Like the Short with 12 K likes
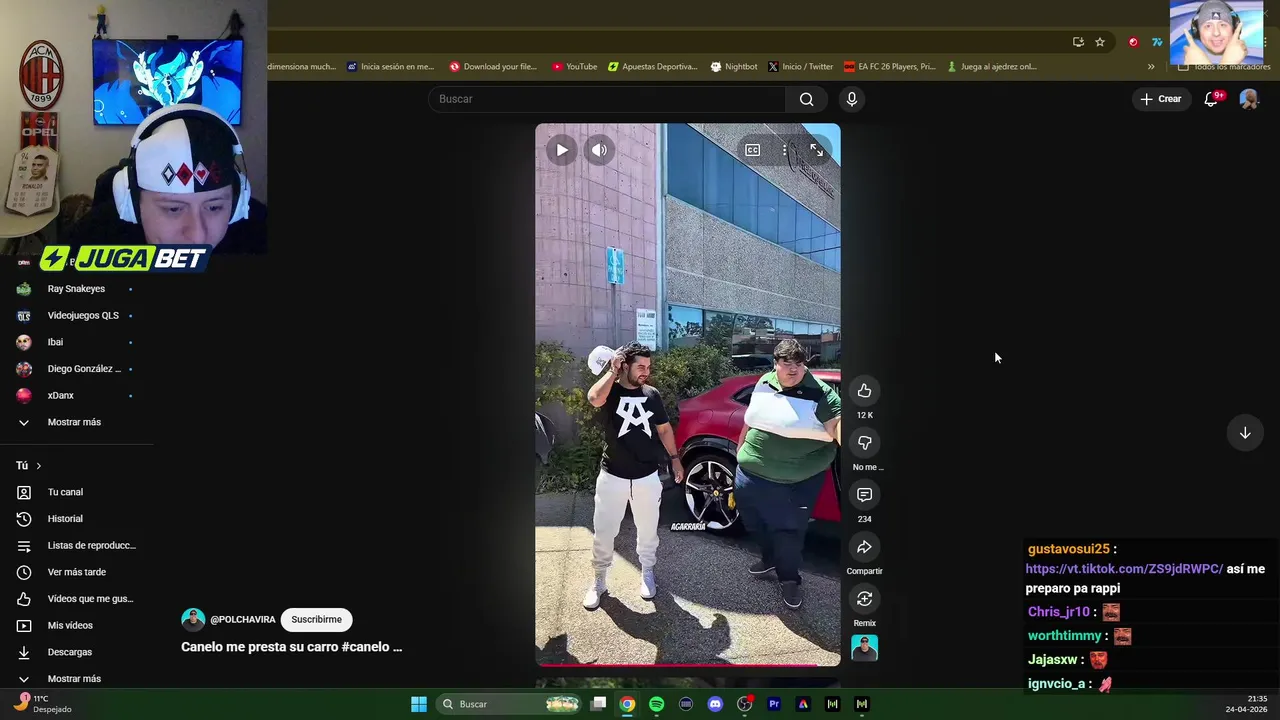 coord(864,391)
